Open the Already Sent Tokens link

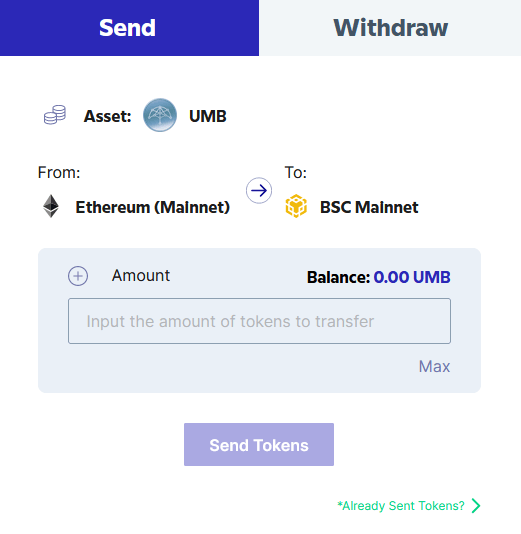pos(401,506)
